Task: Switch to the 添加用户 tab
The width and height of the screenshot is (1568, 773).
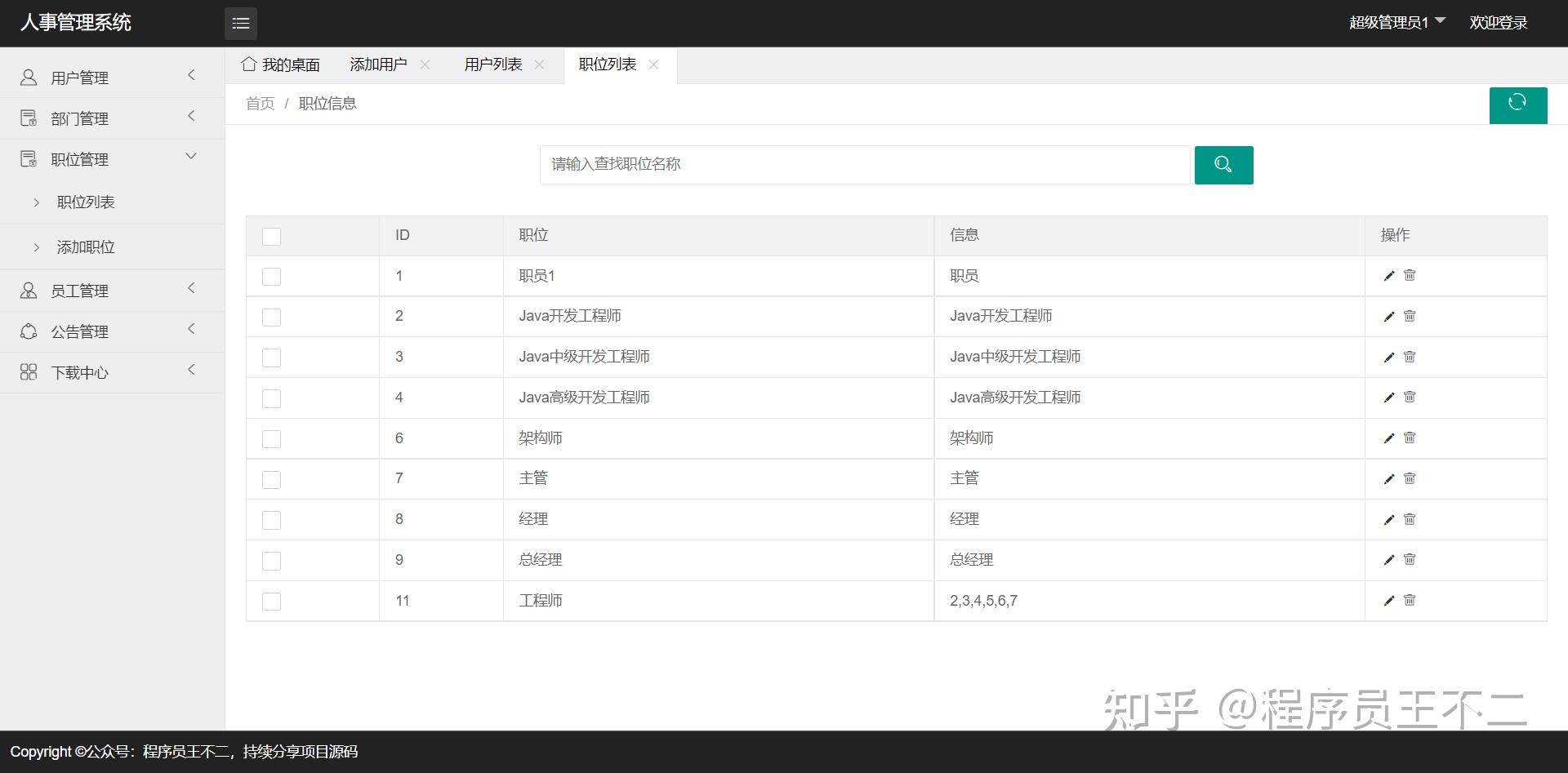Action: [378, 64]
